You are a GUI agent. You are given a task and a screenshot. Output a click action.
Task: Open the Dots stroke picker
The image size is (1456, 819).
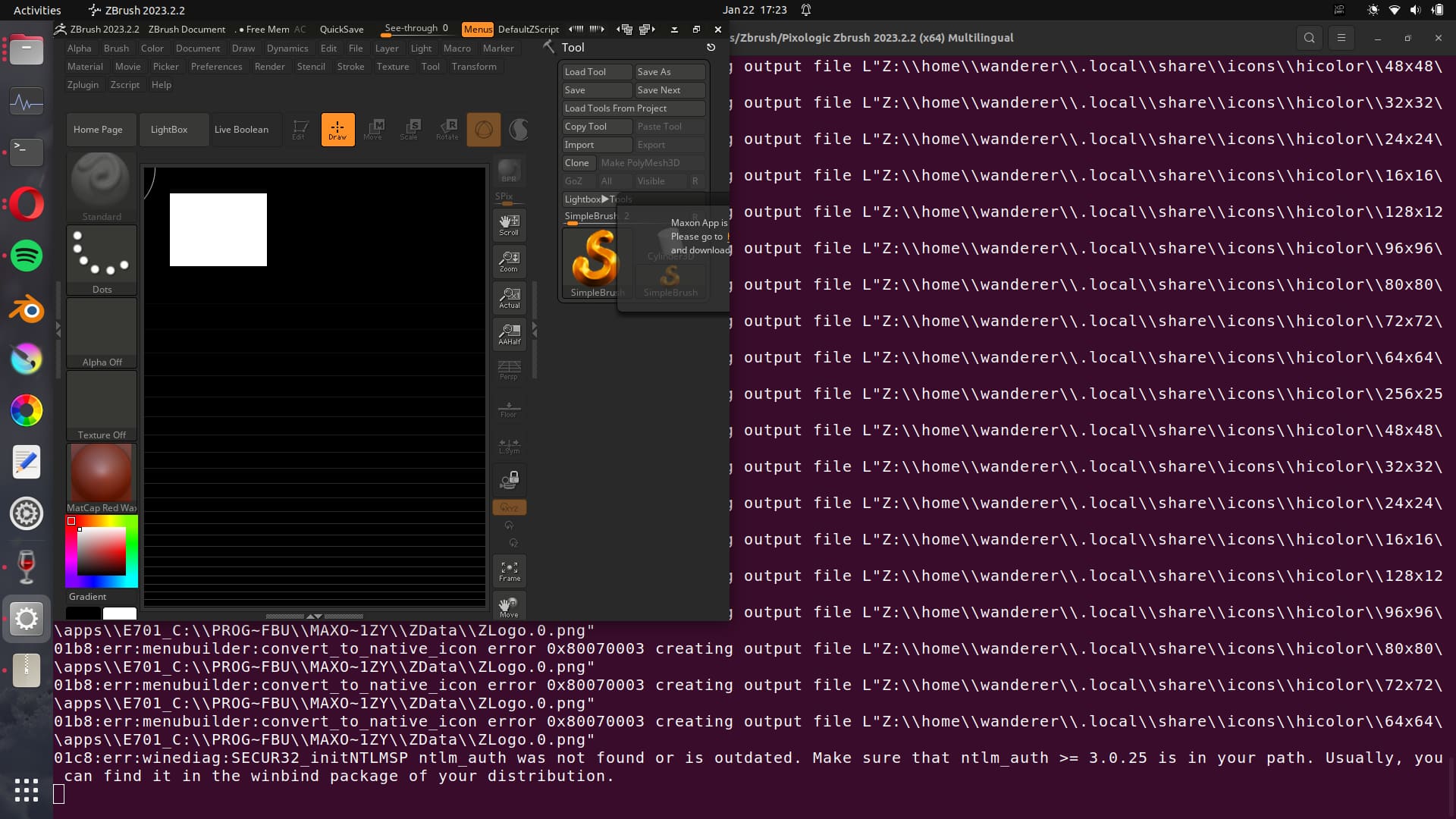(x=102, y=259)
